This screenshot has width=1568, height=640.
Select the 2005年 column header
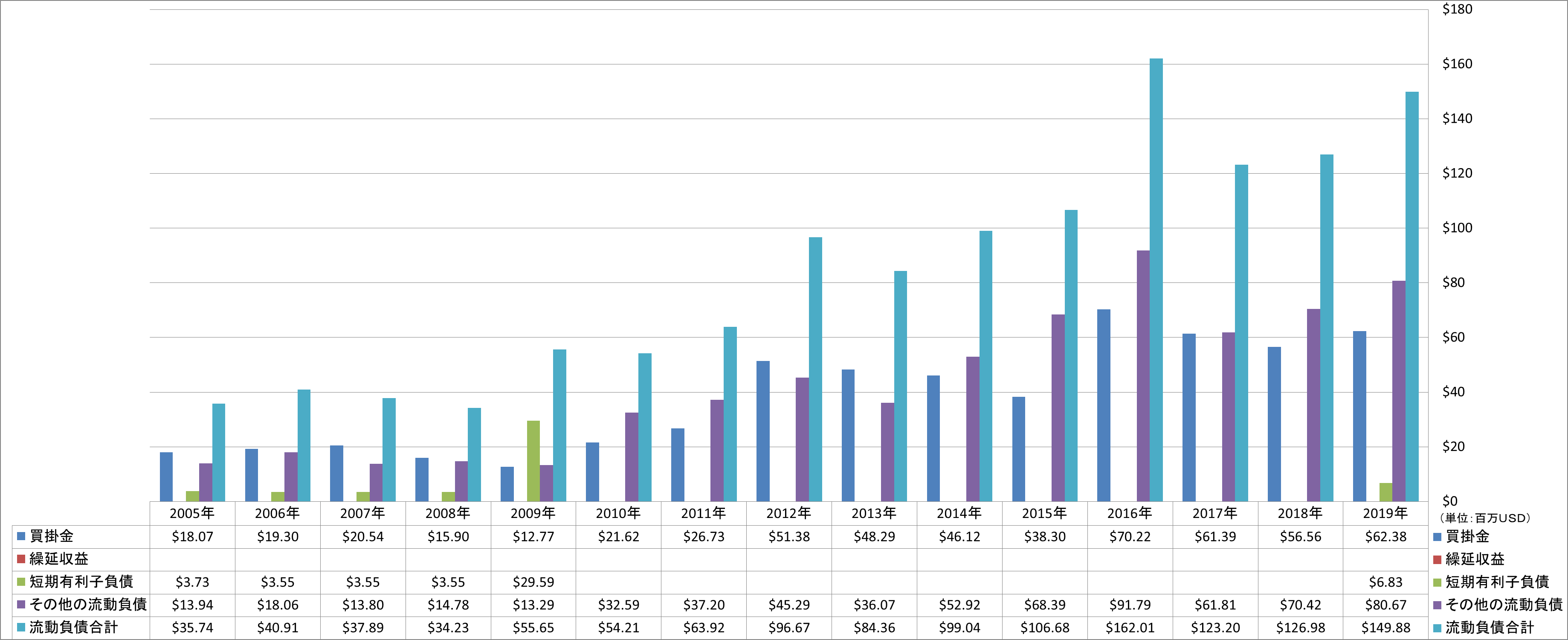point(192,513)
